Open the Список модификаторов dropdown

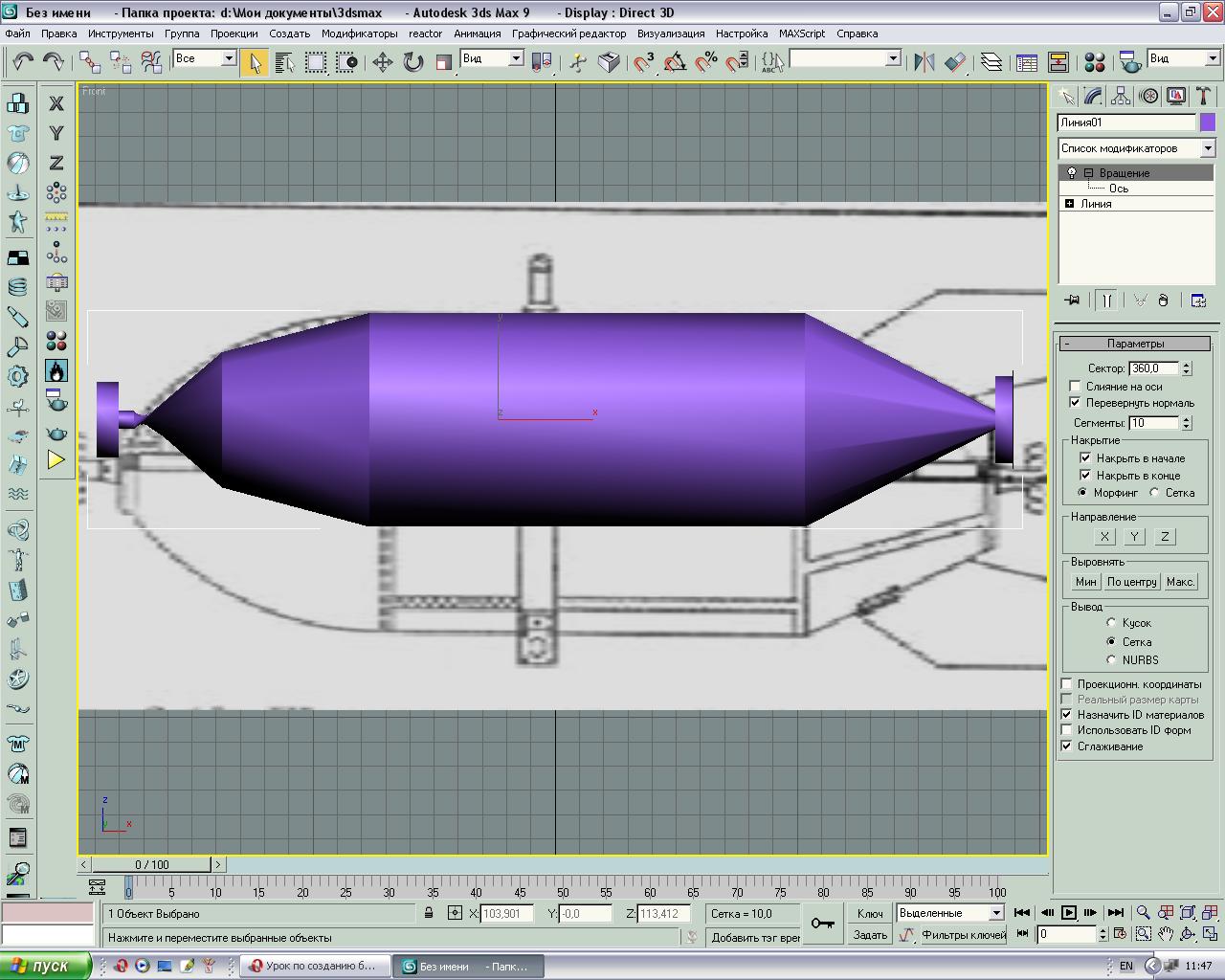point(1207,148)
